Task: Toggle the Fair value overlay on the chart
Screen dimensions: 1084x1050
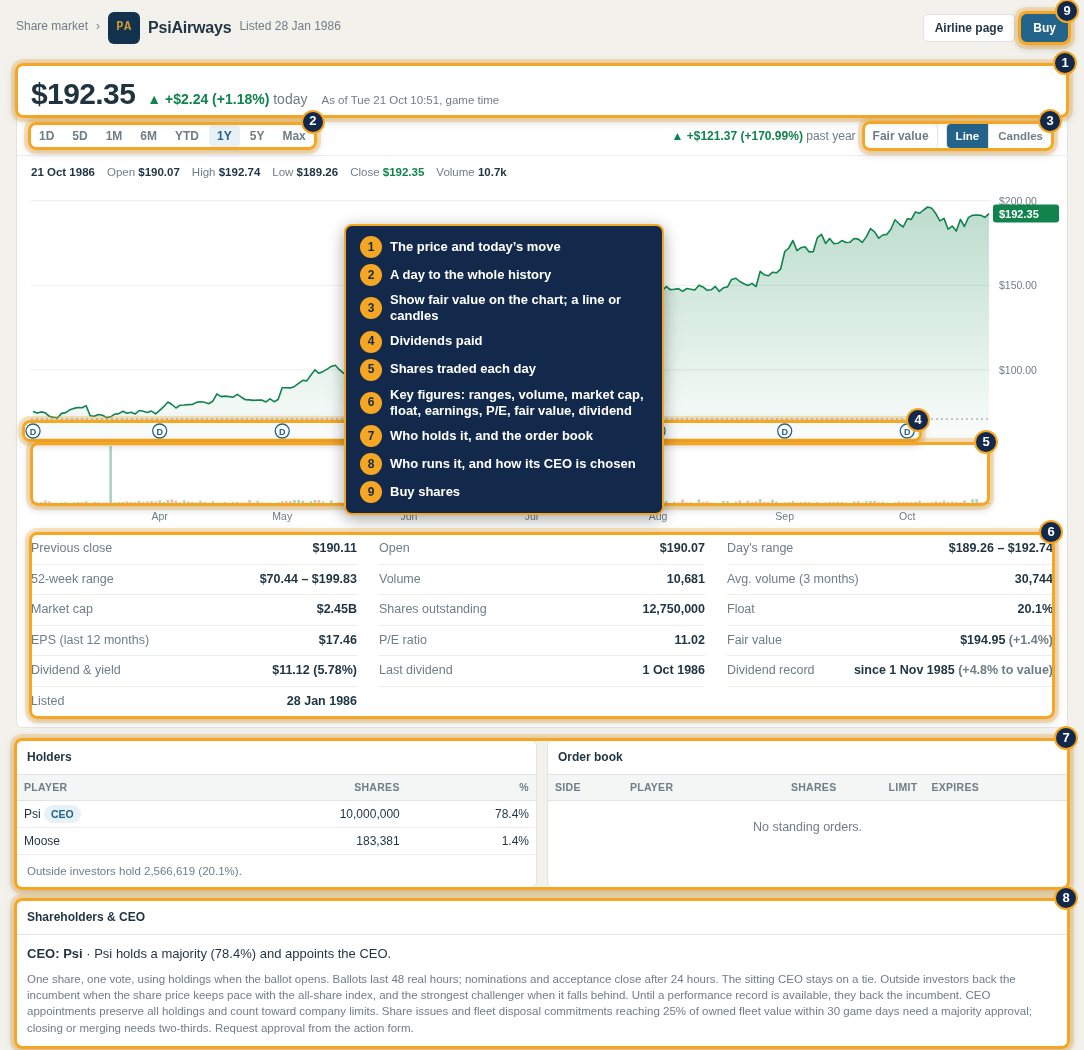Action: point(900,136)
